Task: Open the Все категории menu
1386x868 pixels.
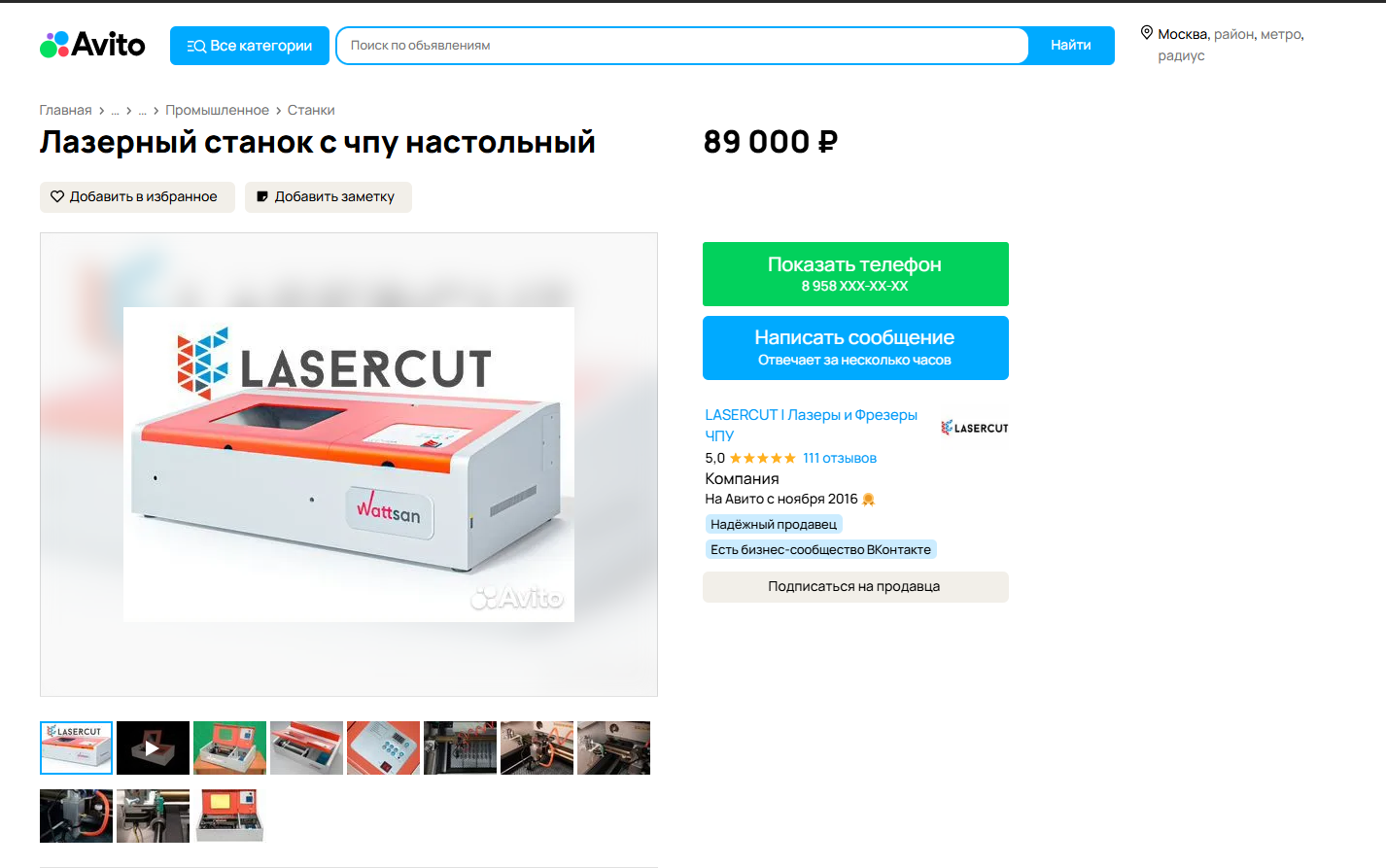Action: [x=250, y=46]
